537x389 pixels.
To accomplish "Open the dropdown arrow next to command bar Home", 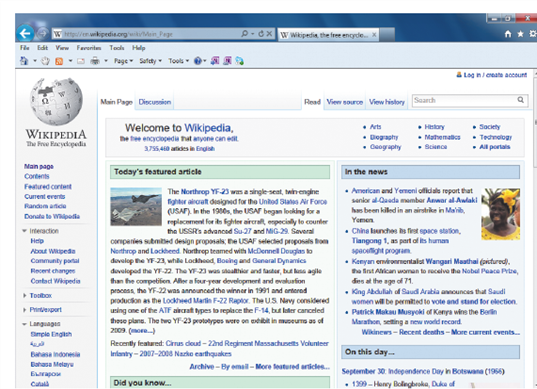I will coord(35,61).
